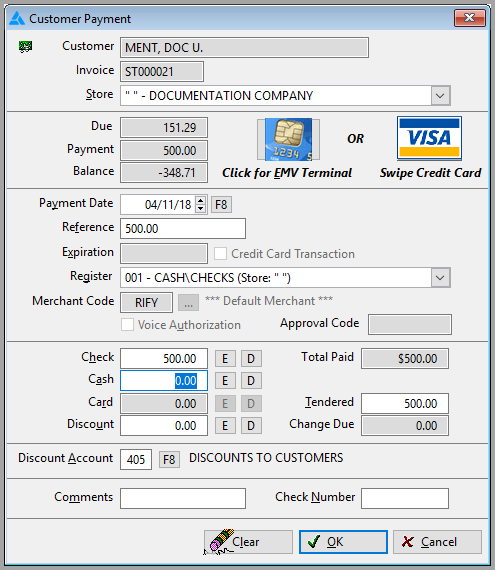Viewport: 495px width, 570px height.
Task: Click the VISA Swipe Credit Card icon
Action: (429, 138)
